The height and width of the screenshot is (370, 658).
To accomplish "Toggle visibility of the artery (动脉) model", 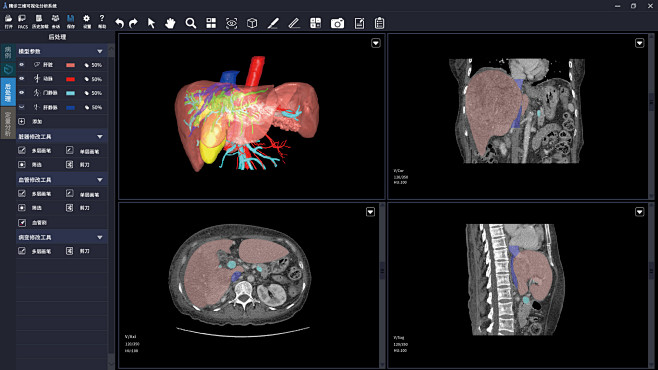I will (22, 79).
